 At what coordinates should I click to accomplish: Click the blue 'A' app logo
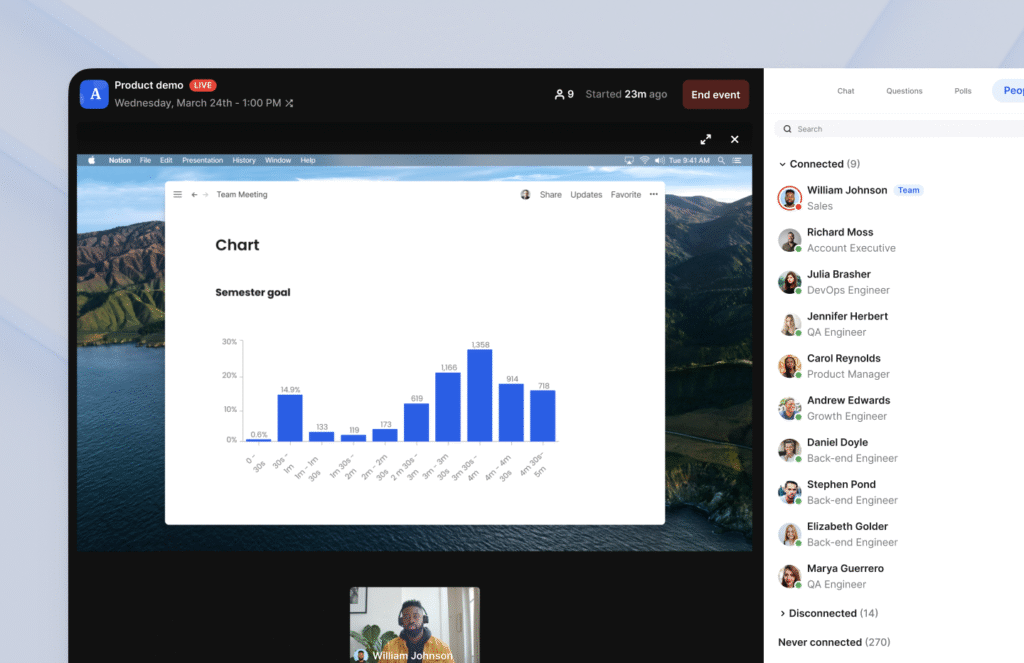[94, 94]
